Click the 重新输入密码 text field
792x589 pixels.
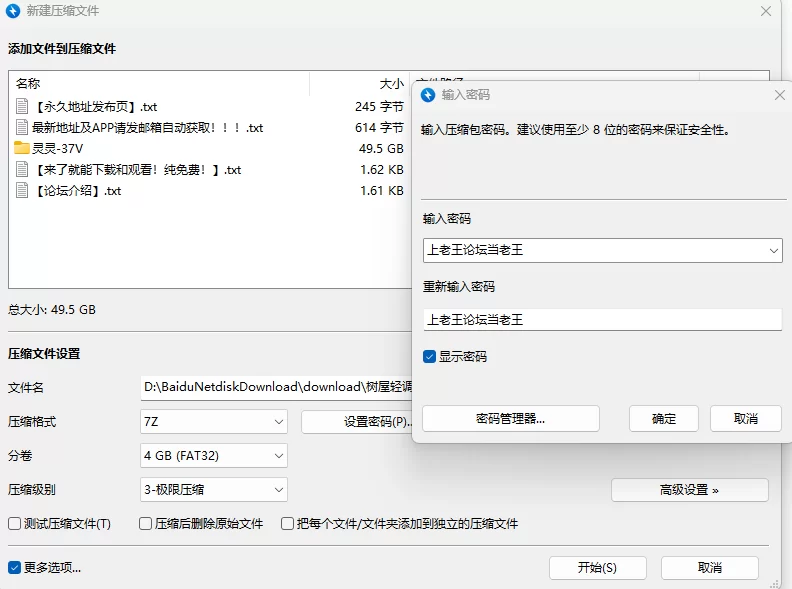click(603, 320)
